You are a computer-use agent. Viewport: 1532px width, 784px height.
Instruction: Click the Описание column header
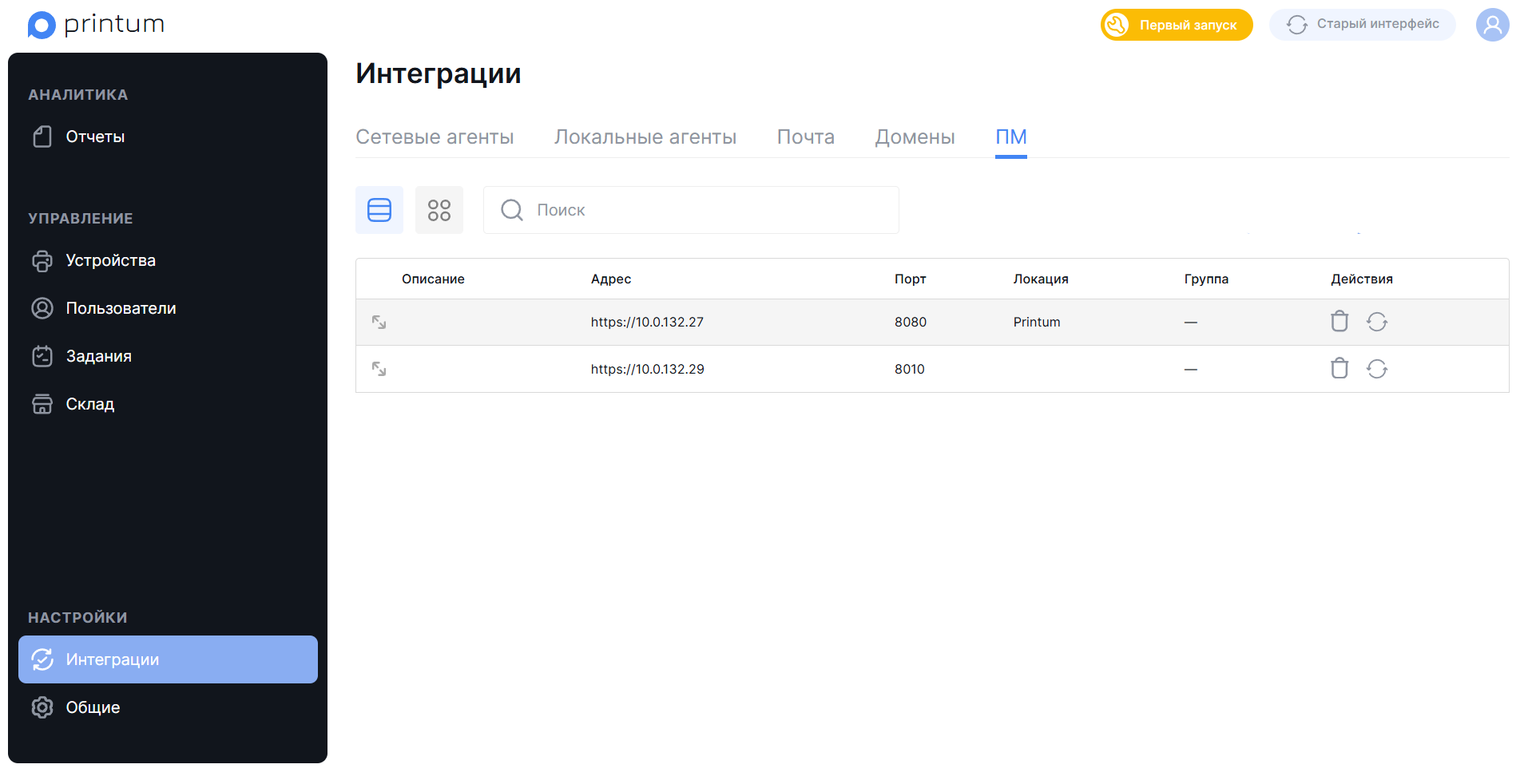click(433, 279)
